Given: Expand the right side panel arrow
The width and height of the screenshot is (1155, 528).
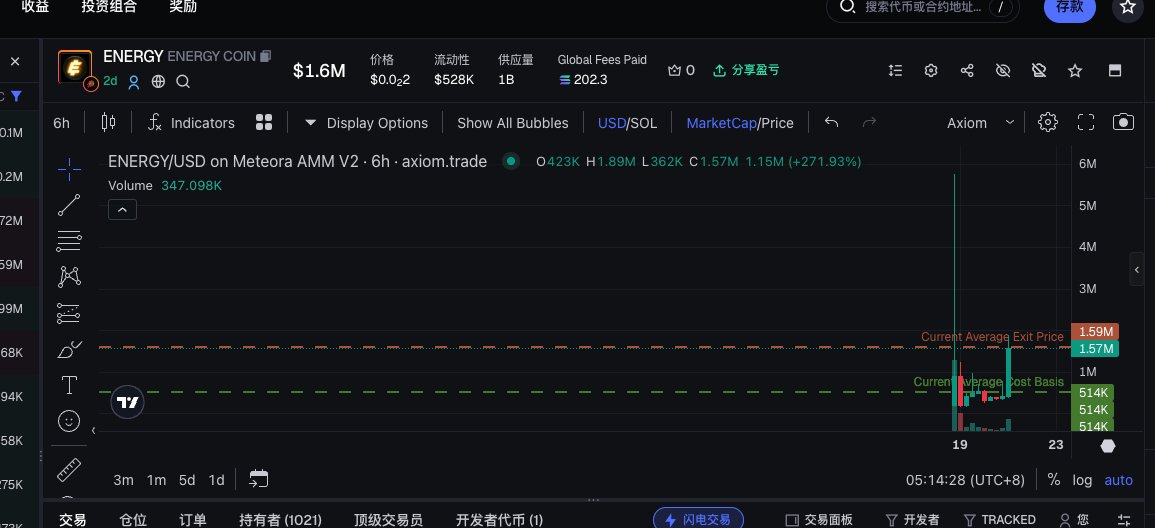Looking at the screenshot, I should tap(1137, 270).
